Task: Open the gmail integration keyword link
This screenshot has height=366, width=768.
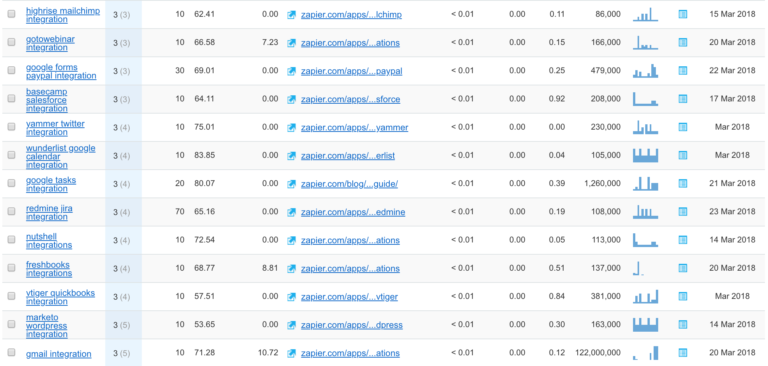Action: (58, 354)
